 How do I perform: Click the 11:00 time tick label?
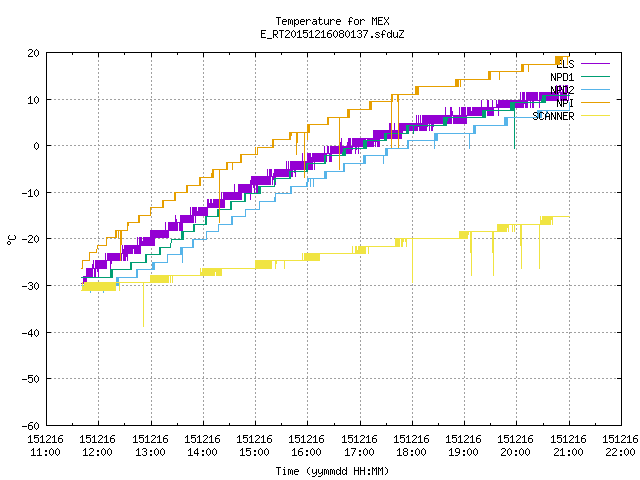click(46, 452)
